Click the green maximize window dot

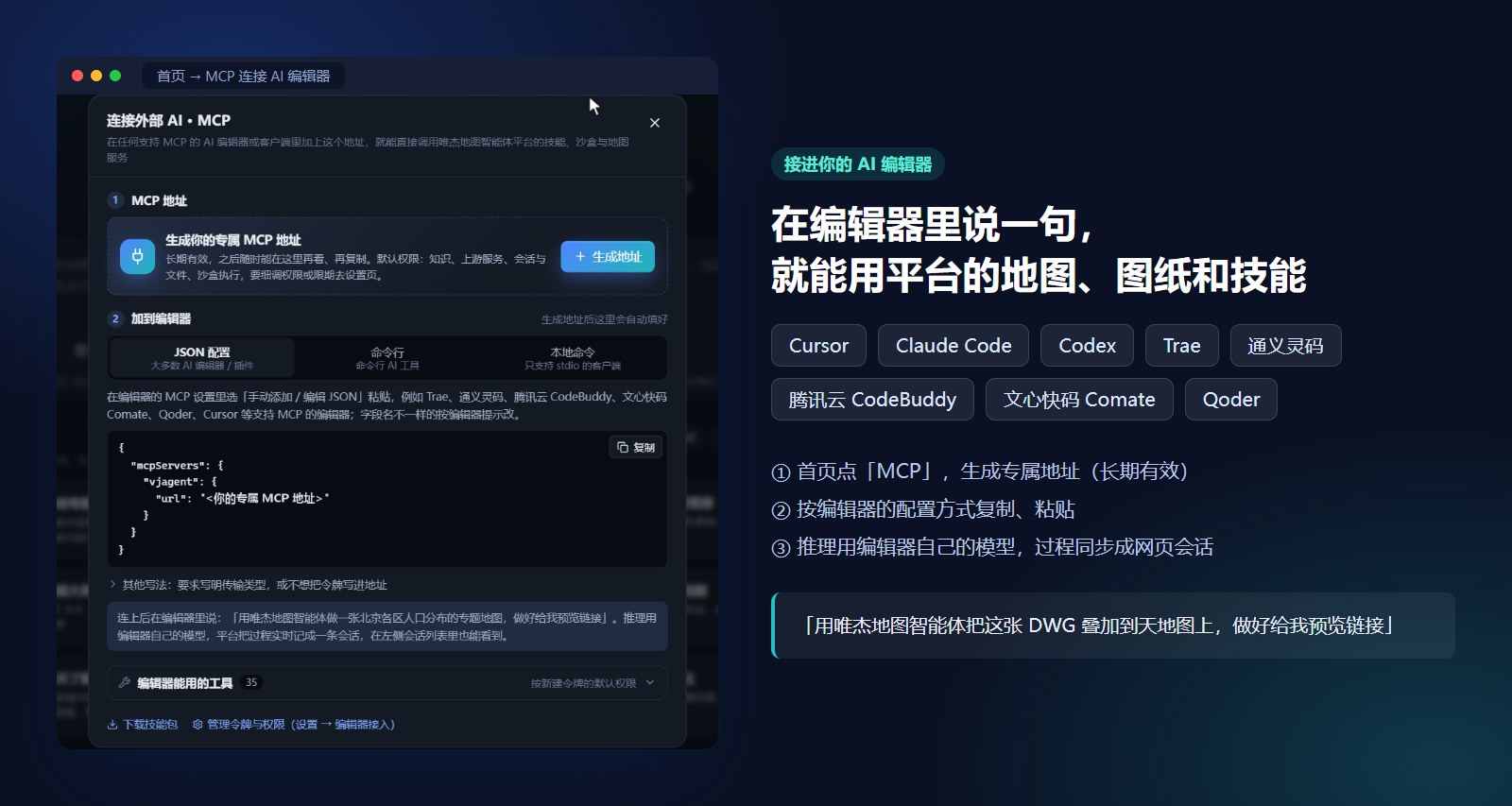(x=115, y=76)
